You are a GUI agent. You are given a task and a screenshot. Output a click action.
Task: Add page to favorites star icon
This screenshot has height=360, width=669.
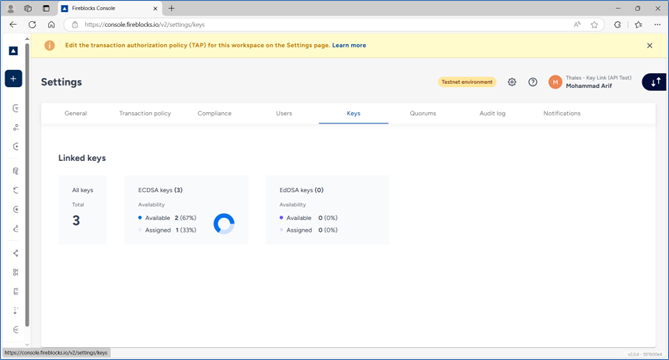click(594, 25)
